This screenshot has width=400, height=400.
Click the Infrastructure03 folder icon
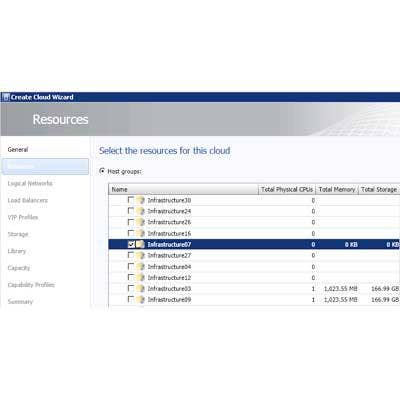click(x=140, y=289)
